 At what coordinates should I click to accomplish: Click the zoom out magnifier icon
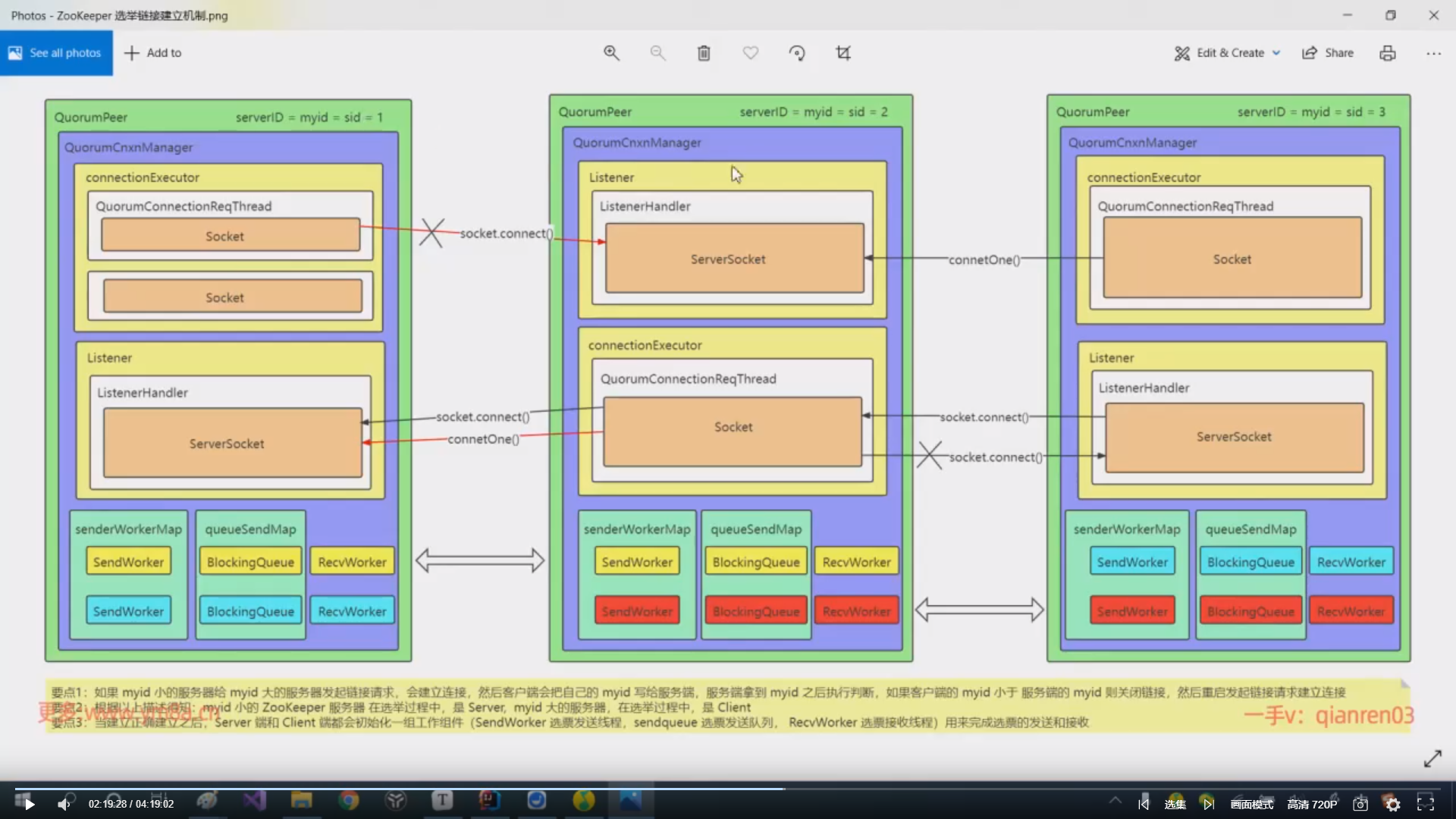[657, 53]
